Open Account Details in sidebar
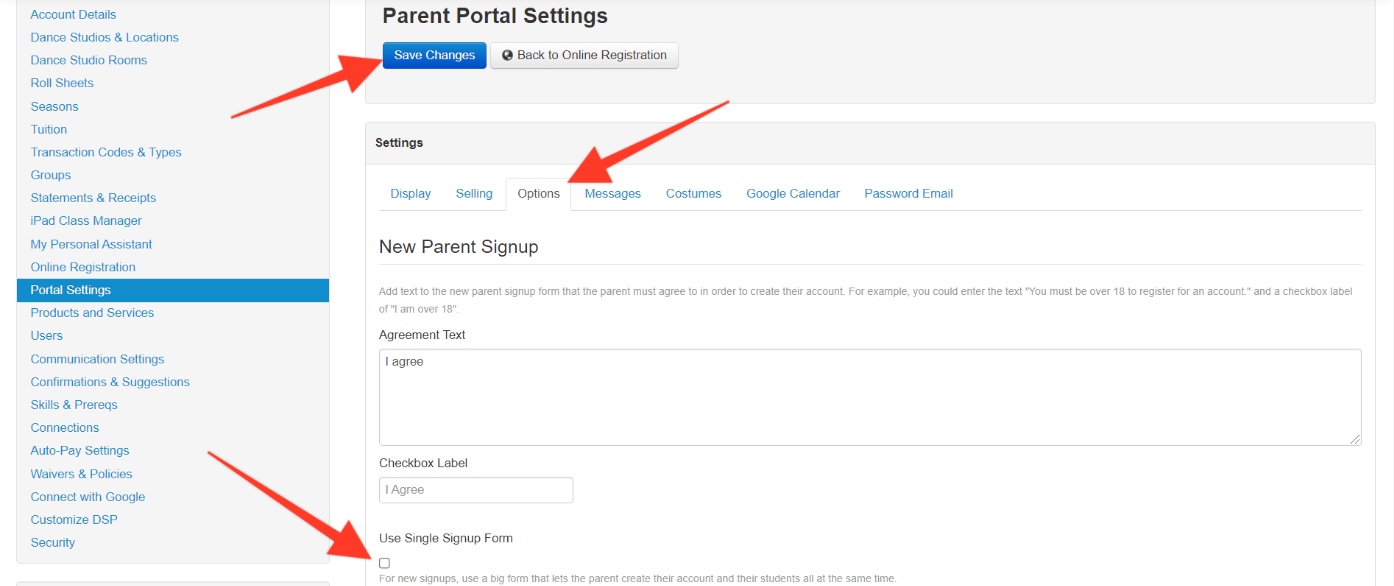Viewport: 1394px width, 586px height. tap(73, 14)
